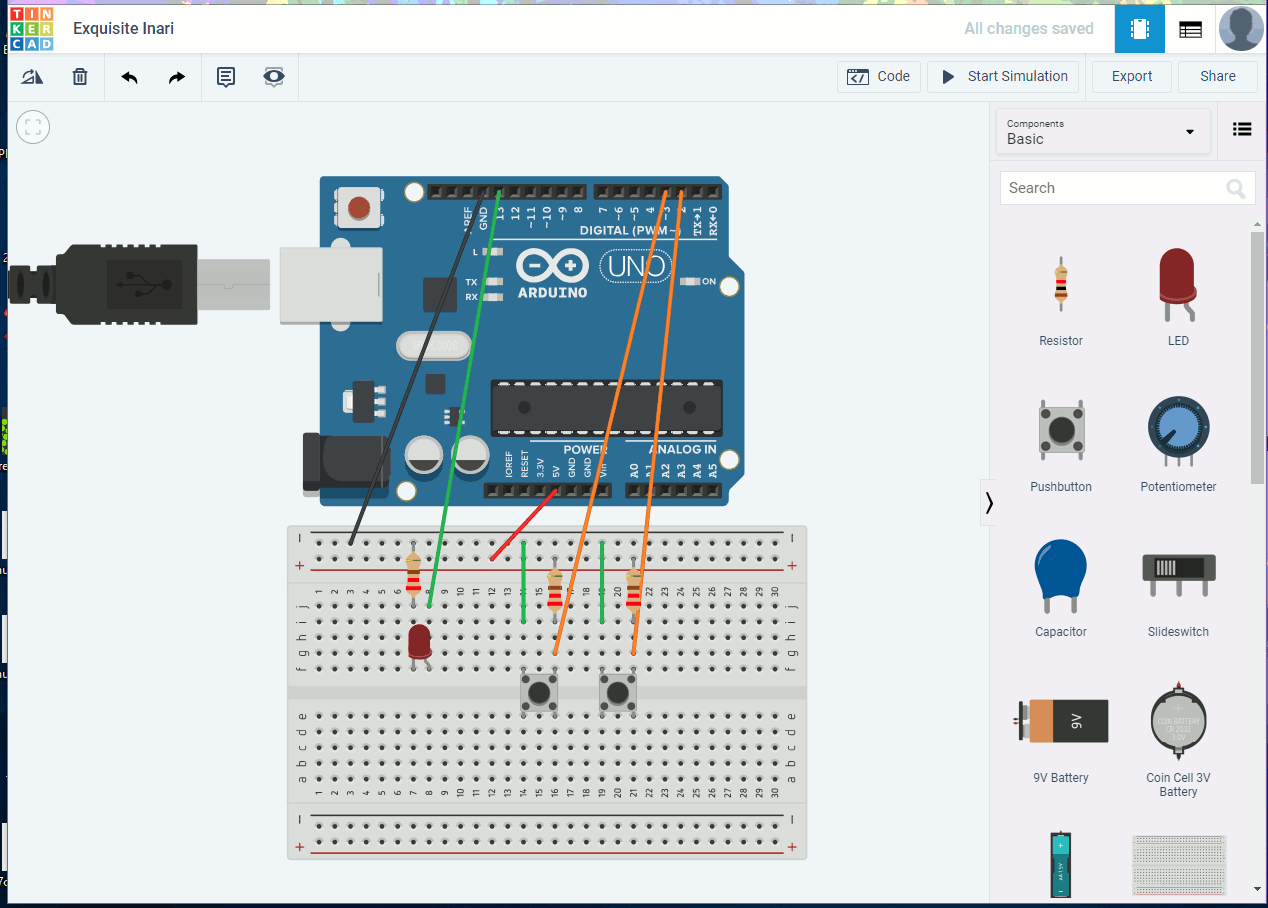
Task: Switch the components panel to list view
Action: (x=1242, y=129)
